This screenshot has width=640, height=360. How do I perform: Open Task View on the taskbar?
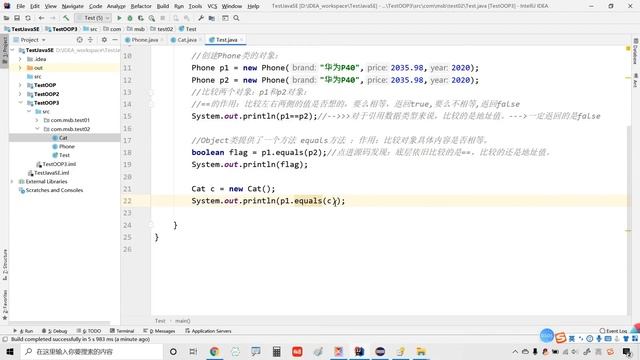[x=193, y=351]
